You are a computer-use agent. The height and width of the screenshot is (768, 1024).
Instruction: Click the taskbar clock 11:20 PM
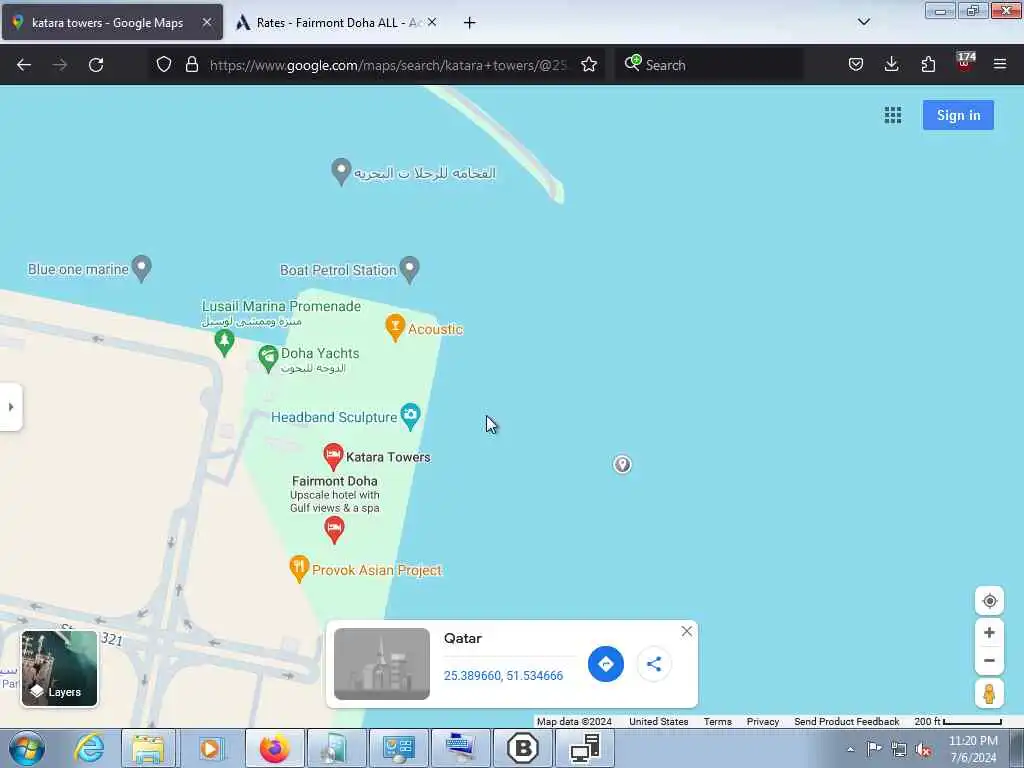(973, 749)
